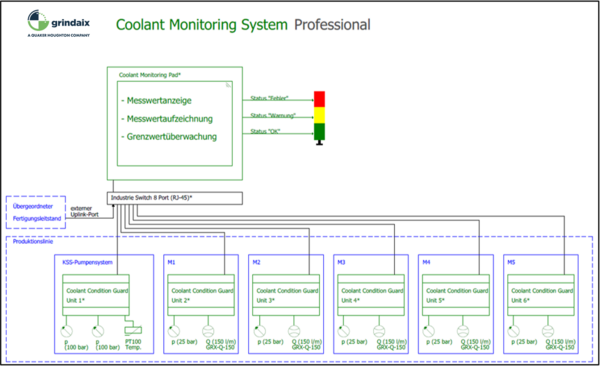This screenshot has width=600, height=366.
Task: Pick the flow sensor symbol in M3
Action: 379,331
